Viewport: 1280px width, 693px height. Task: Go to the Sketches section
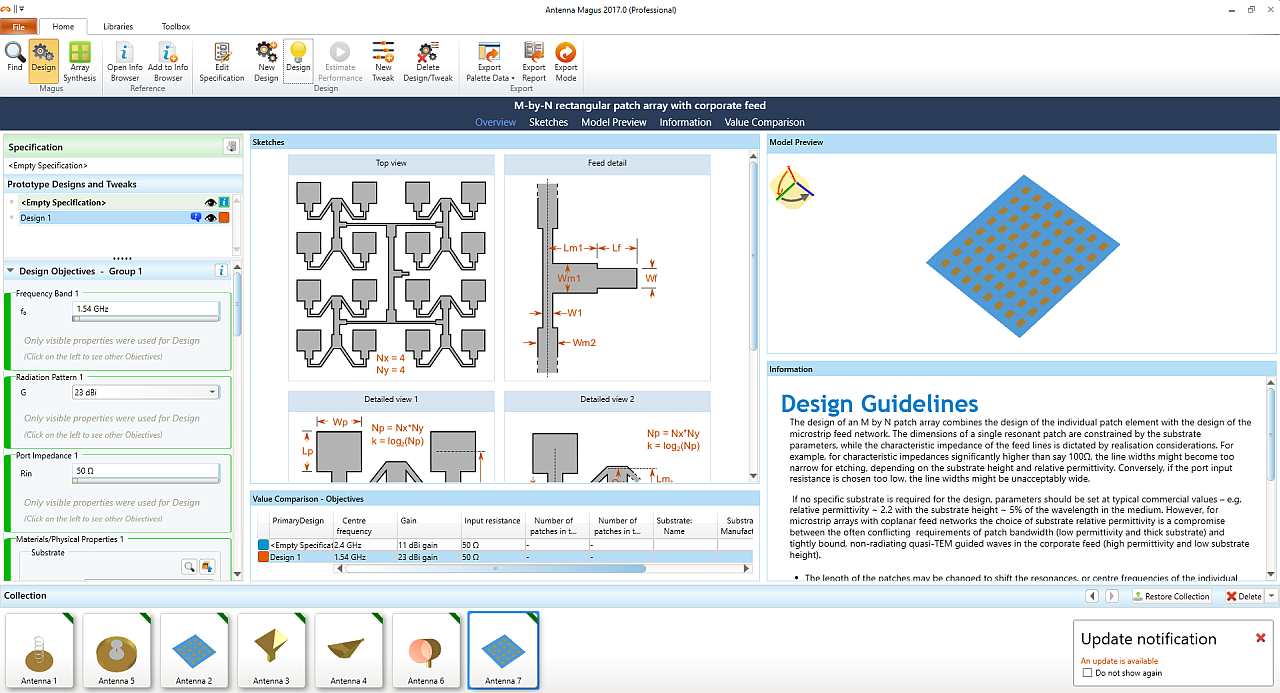(548, 122)
